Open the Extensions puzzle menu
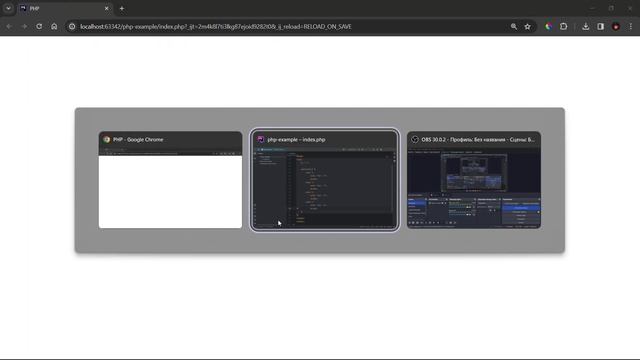Viewport: 640px width, 360px height. click(564, 27)
